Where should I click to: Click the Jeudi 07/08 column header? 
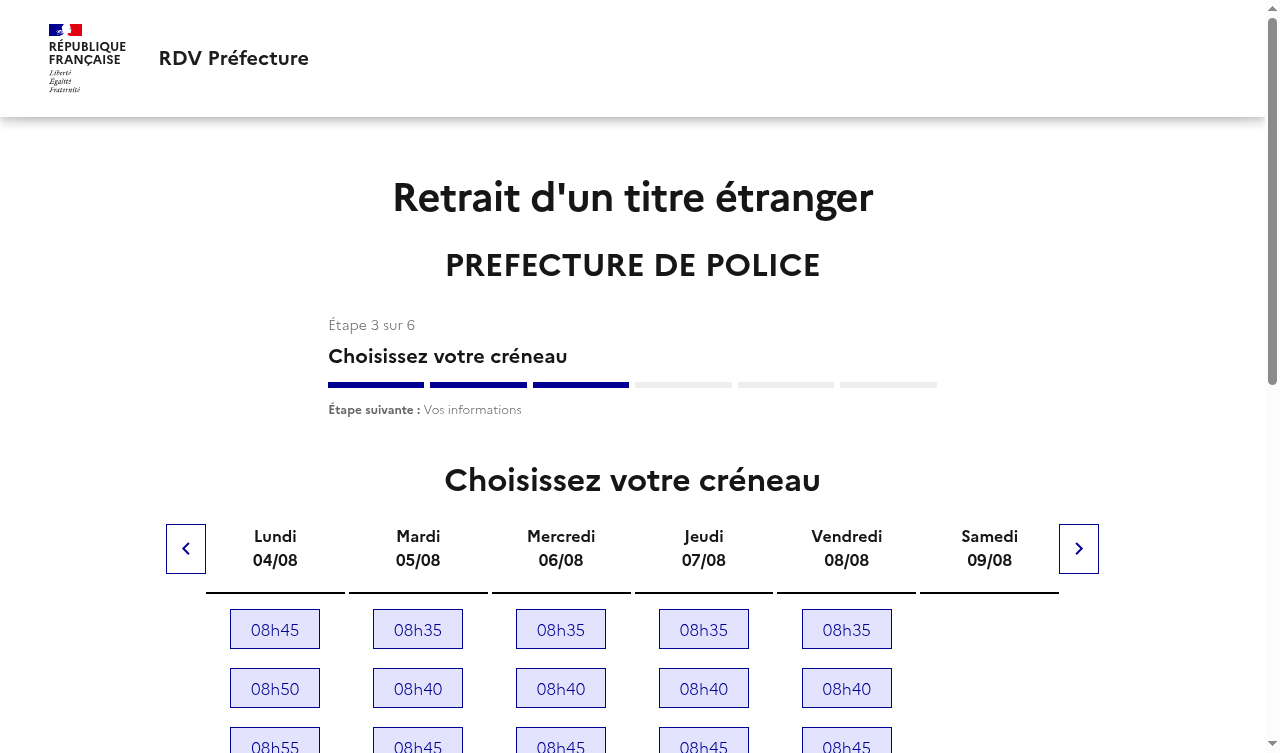click(704, 548)
